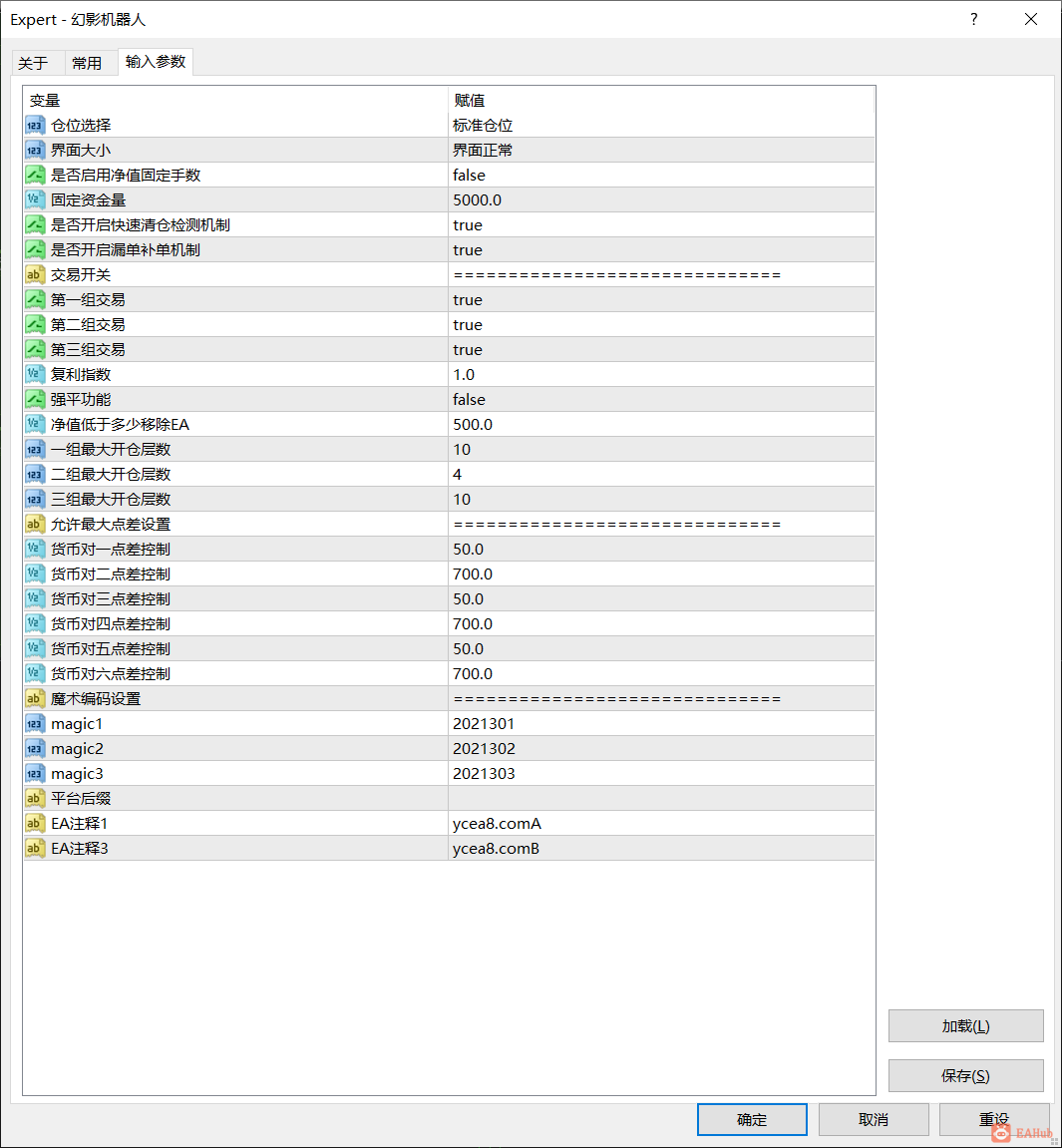Click the boolean icon beside 第二组交易
The height and width of the screenshot is (1148, 1062).
point(35,324)
